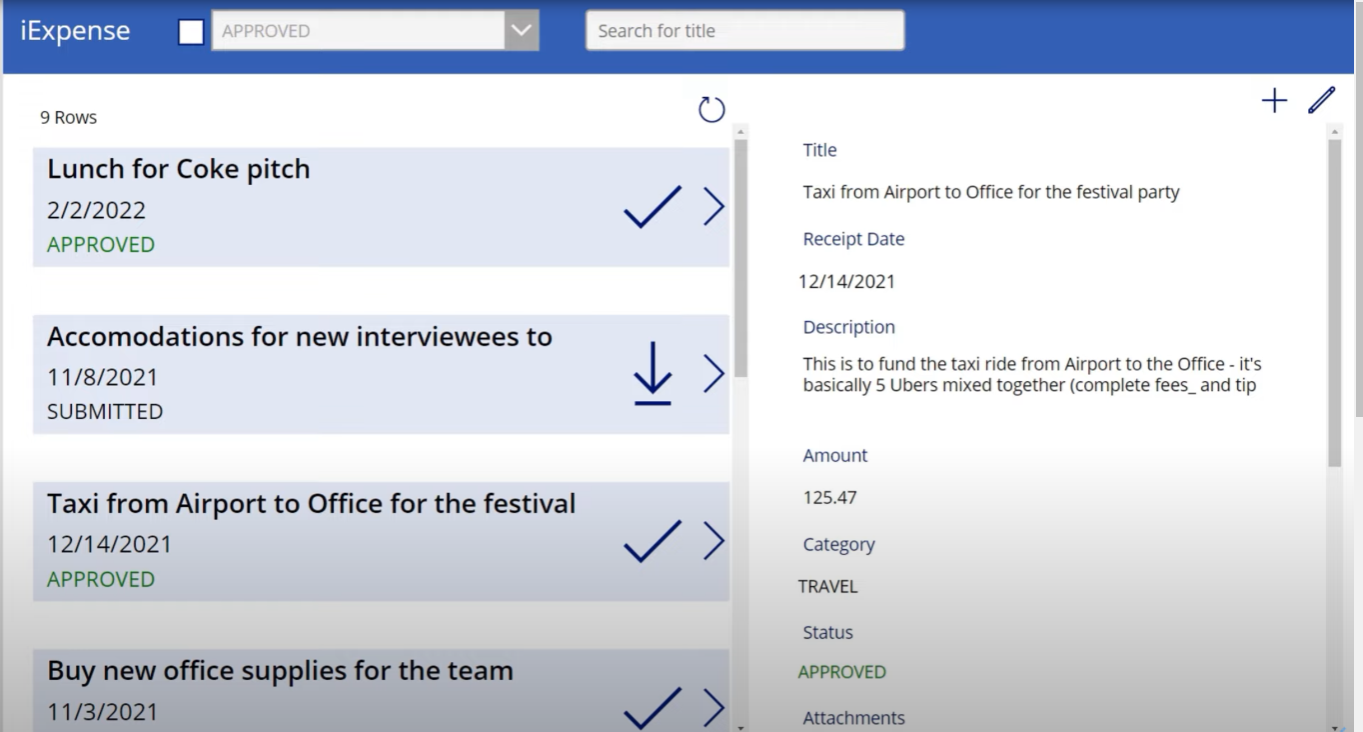Add a new expense with plus icon
Image resolution: width=1363 pixels, height=732 pixels.
(x=1274, y=100)
